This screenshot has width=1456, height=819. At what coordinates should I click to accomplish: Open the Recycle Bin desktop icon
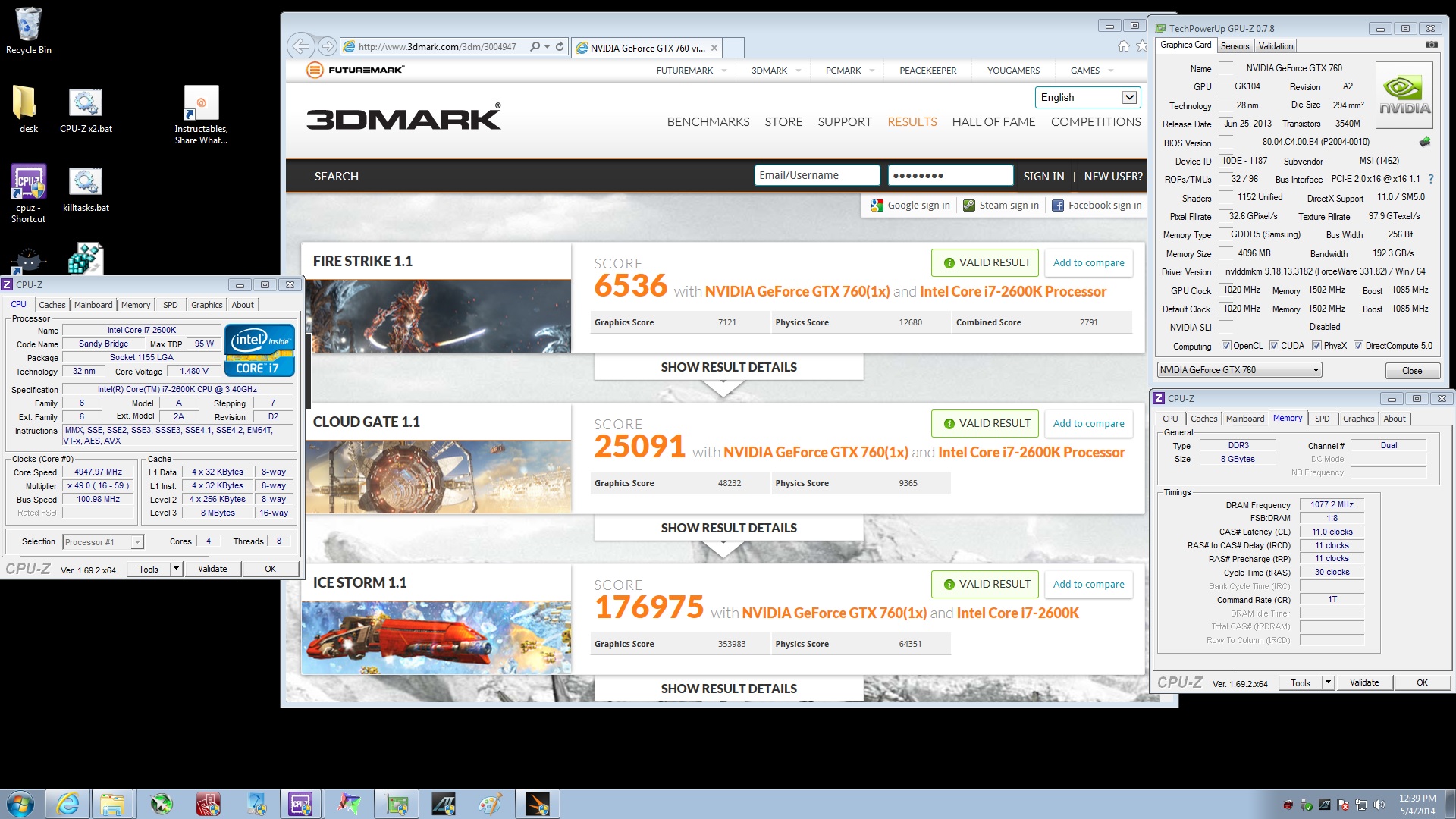coord(29,32)
